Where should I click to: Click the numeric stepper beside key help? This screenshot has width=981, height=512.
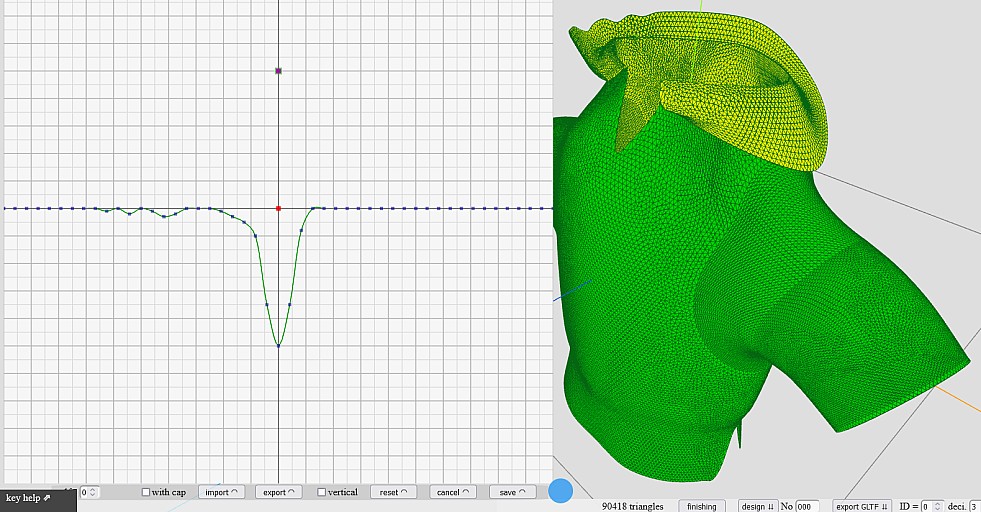click(90, 492)
